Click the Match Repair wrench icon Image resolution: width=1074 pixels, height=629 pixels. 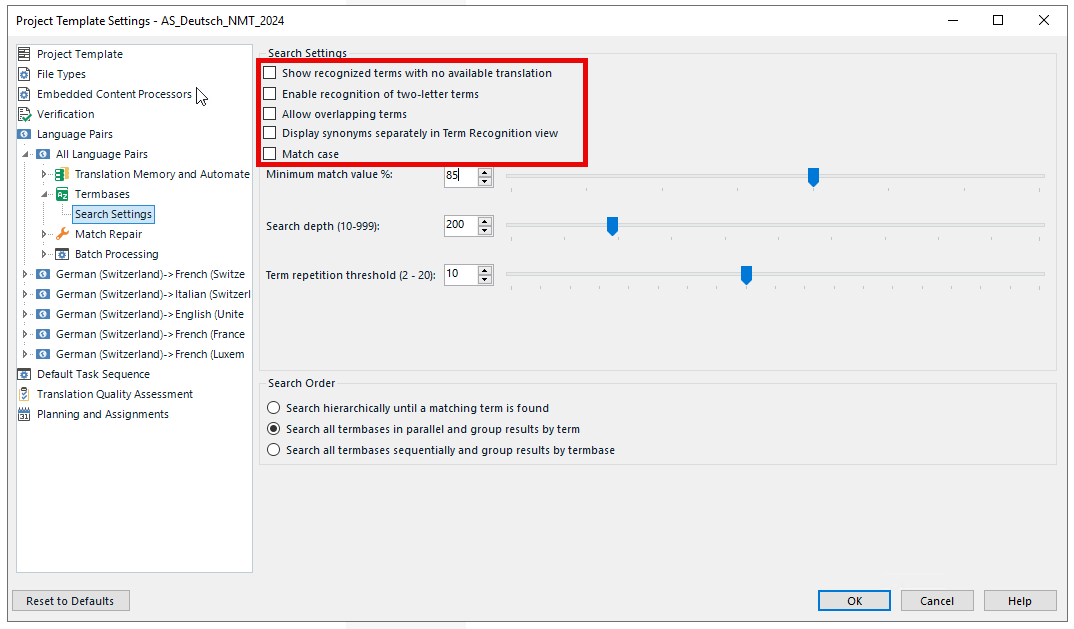click(62, 234)
